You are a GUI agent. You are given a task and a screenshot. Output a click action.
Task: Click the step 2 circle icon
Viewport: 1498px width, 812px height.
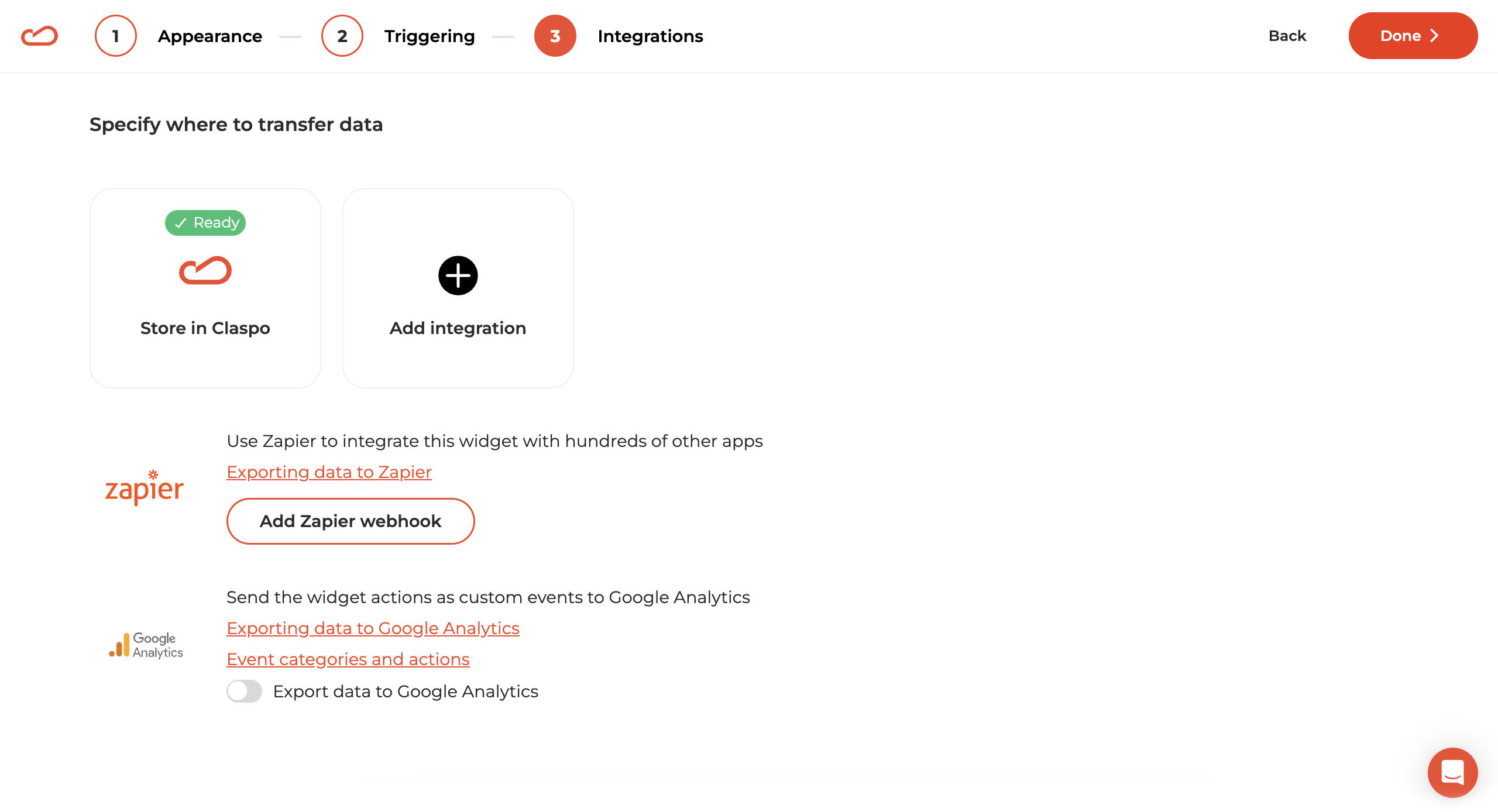click(x=342, y=36)
